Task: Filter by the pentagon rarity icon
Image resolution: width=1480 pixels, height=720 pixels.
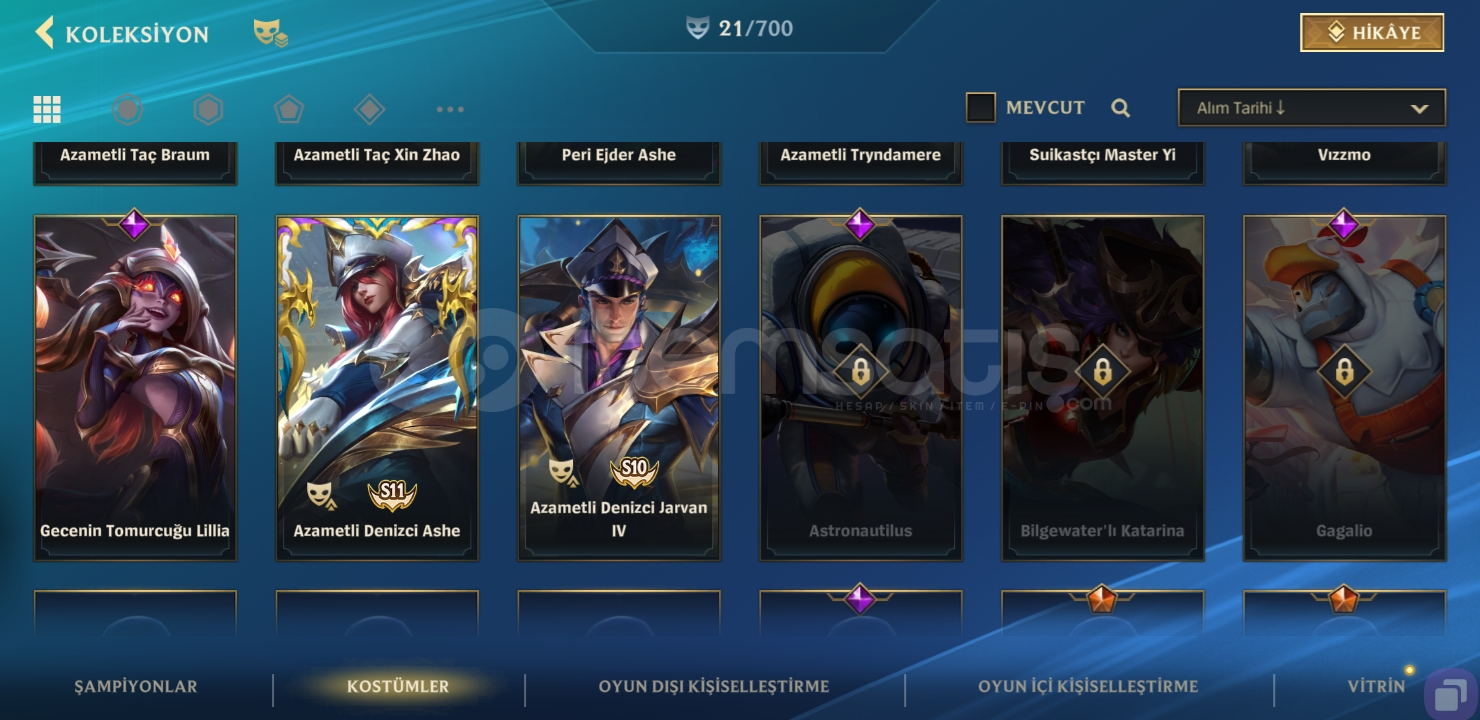Action: pyautogui.click(x=289, y=109)
